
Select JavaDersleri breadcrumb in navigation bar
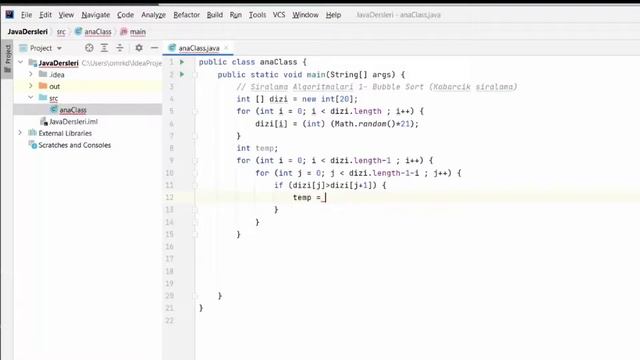pyautogui.click(x=27, y=31)
